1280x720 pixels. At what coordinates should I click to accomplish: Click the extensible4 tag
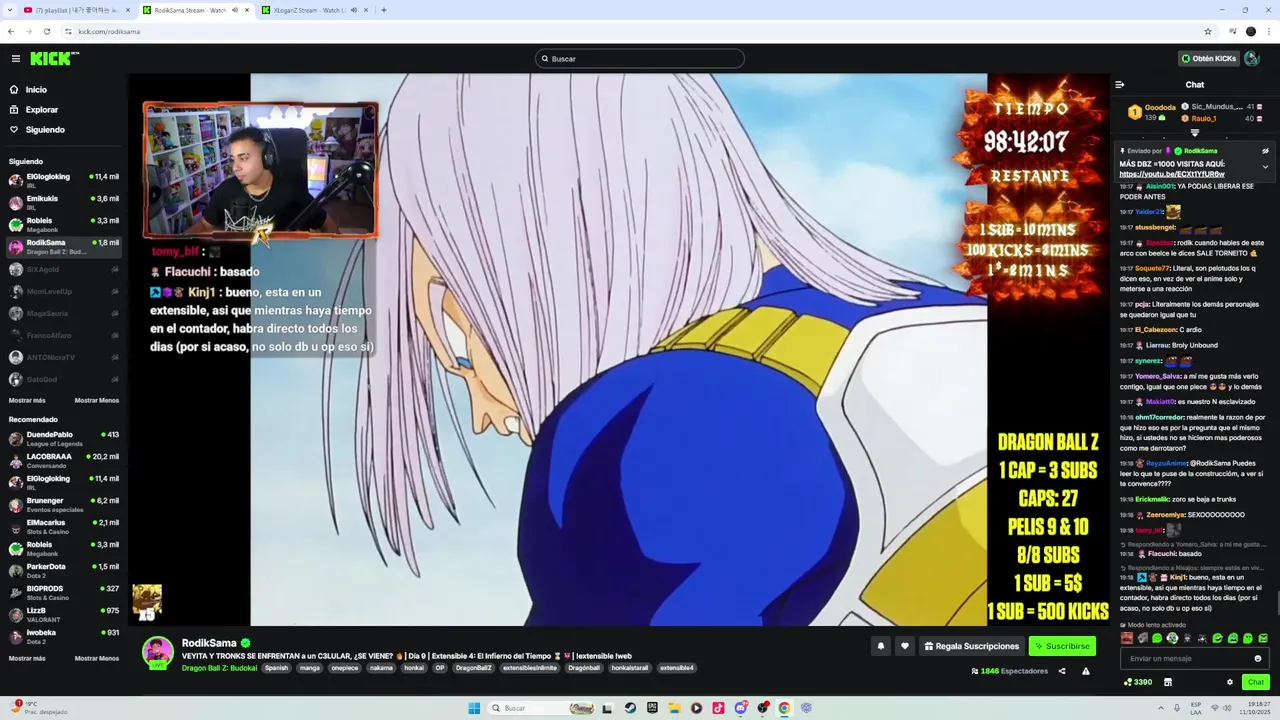point(676,668)
